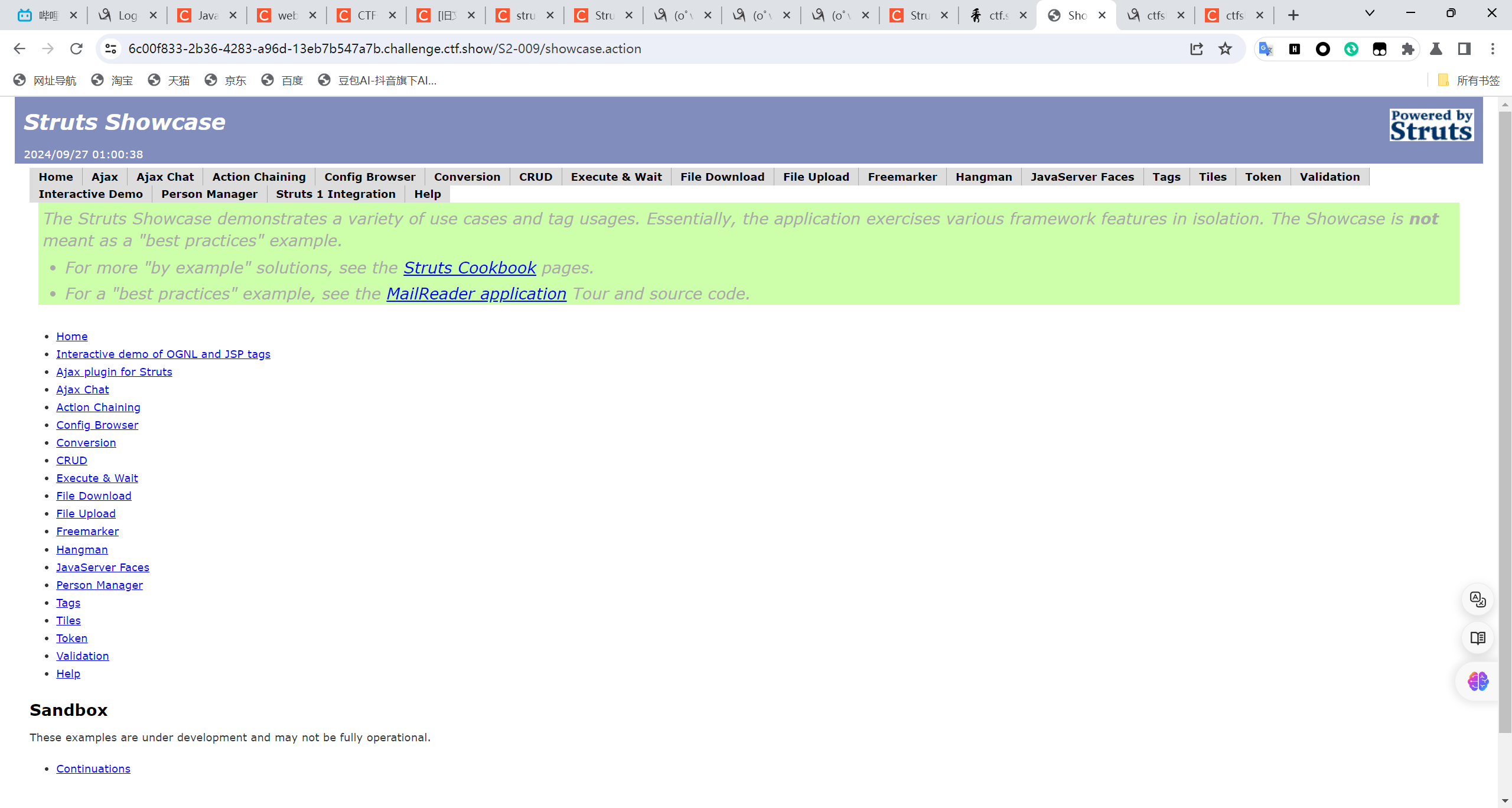Expand the tab search dropdown
The width and height of the screenshot is (1512, 808).
point(1370,13)
